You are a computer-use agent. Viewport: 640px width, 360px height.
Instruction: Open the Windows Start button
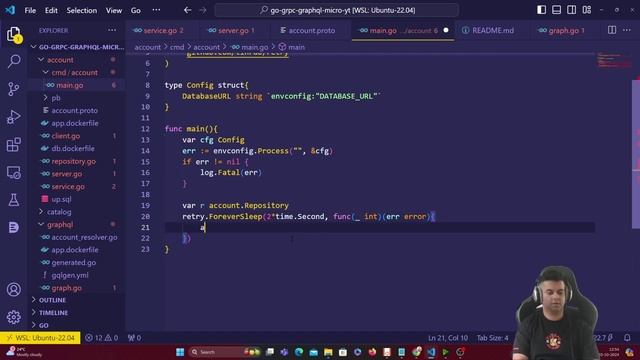click(x=180, y=352)
